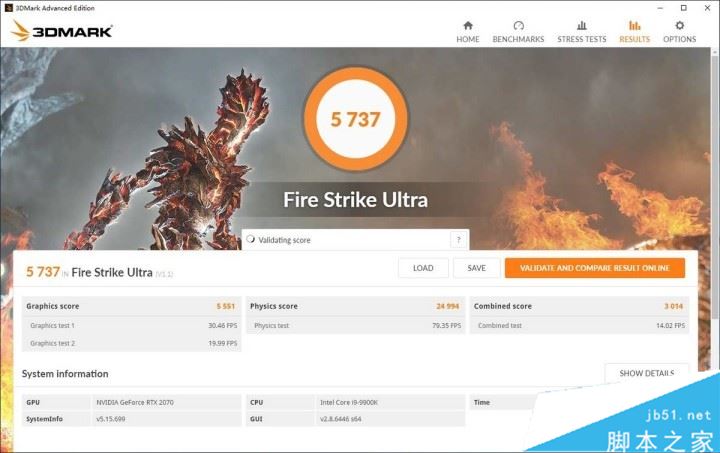Save the result with the SAVE button

(476, 268)
